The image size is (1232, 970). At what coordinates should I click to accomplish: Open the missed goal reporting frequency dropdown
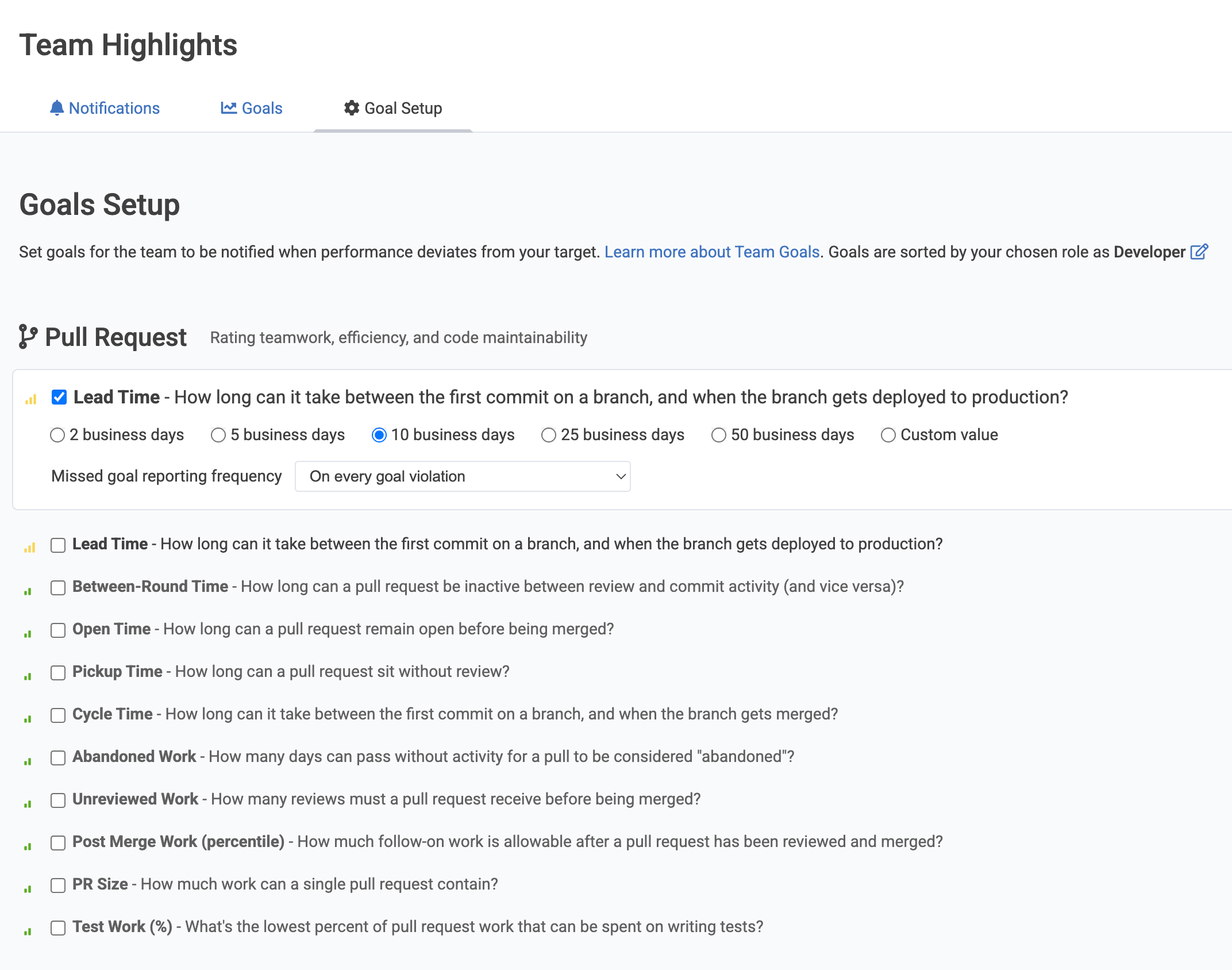point(463,476)
